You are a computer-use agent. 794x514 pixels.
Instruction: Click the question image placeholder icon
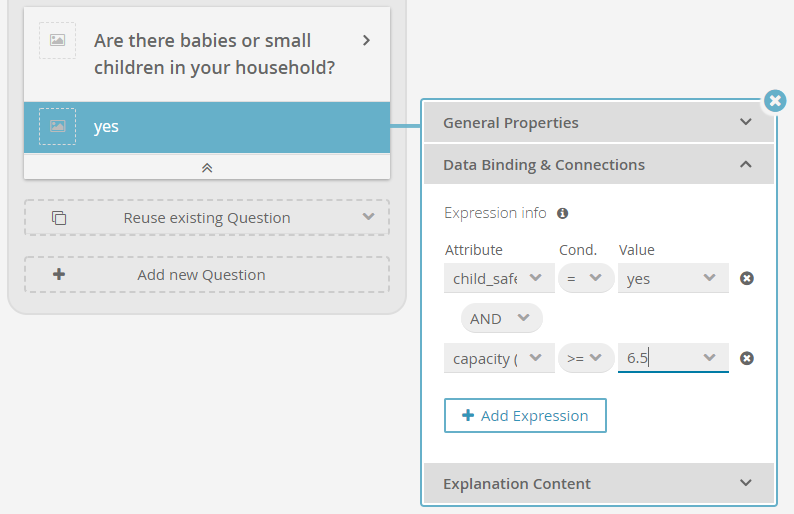[58, 40]
